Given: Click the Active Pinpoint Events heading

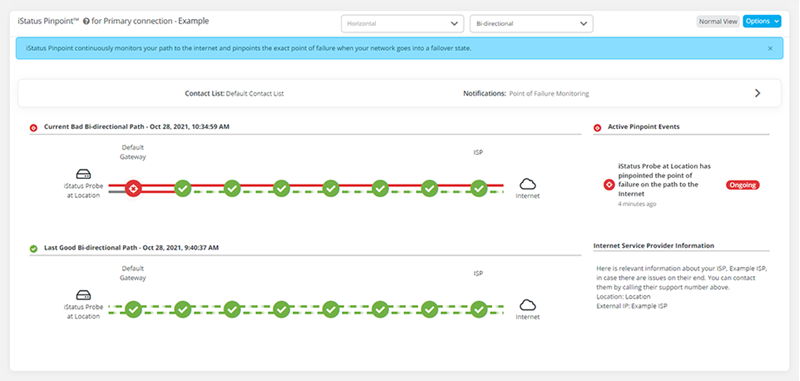Looking at the screenshot, I should 643,126.
